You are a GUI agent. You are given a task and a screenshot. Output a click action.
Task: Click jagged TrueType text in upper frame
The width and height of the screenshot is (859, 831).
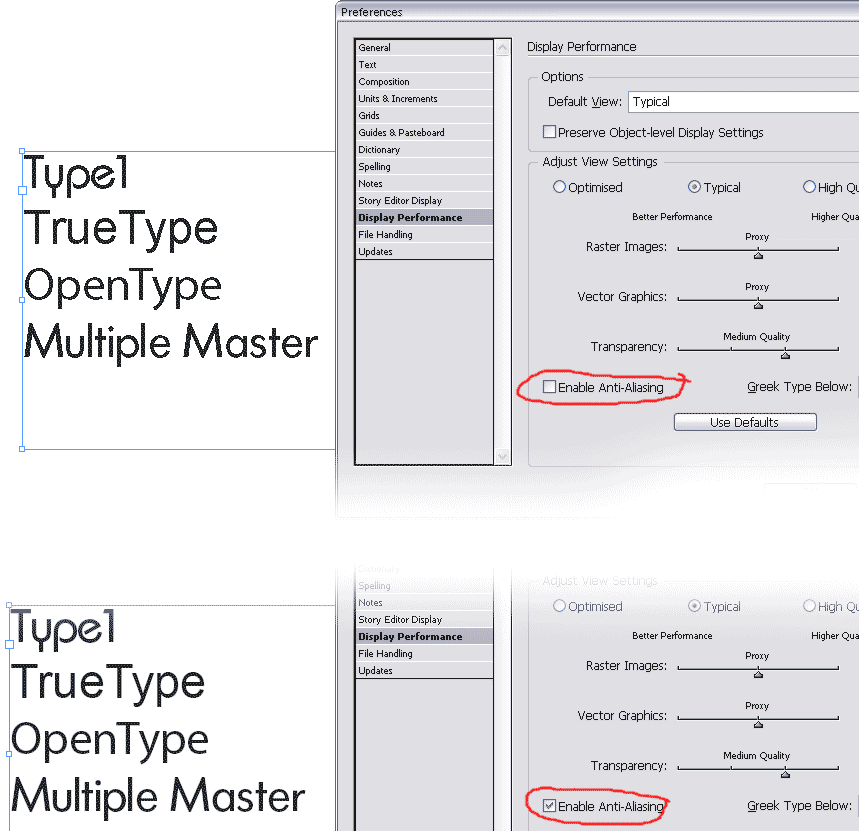tap(121, 229)
